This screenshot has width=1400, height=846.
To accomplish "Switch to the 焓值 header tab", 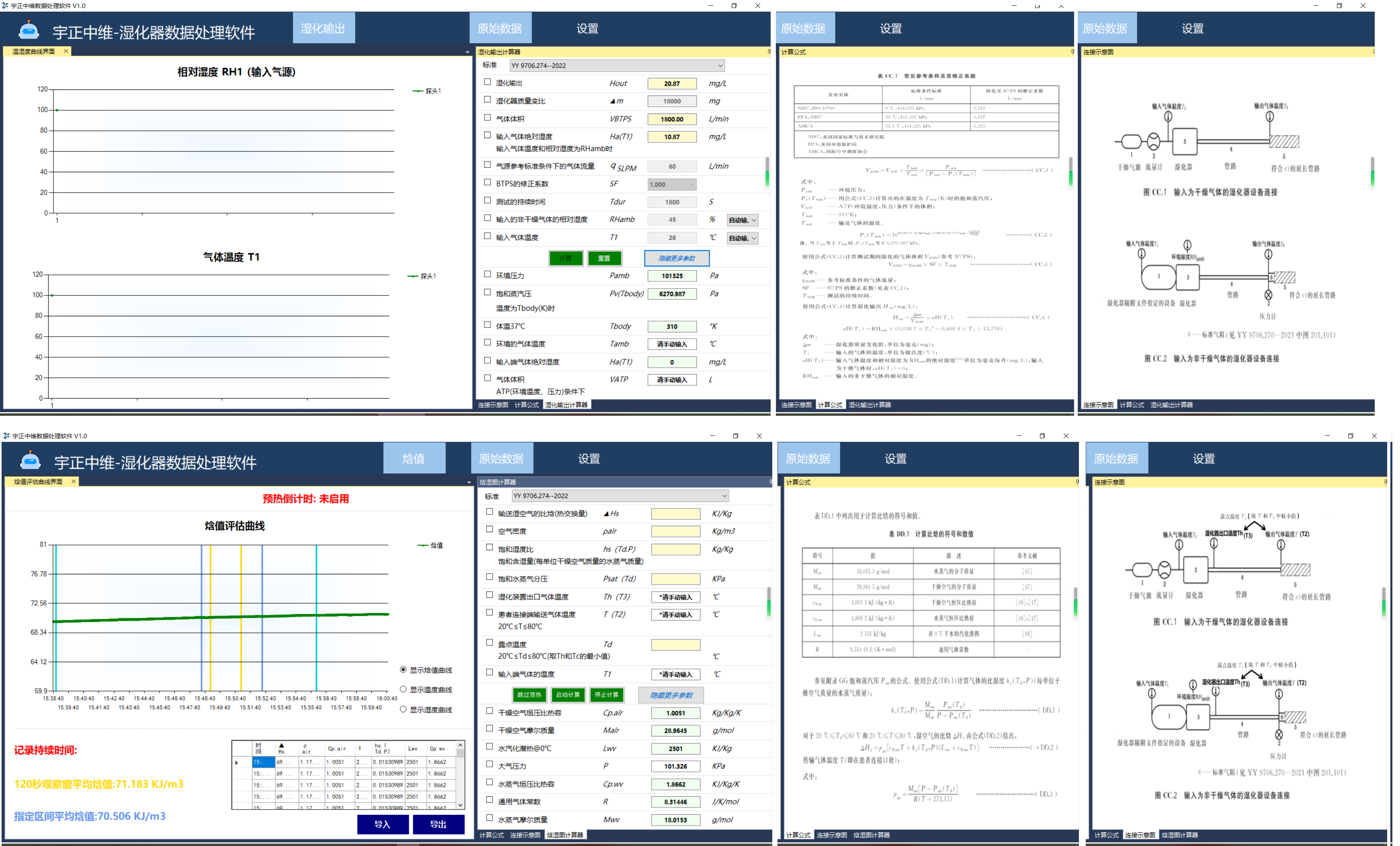I will [414, 458].
